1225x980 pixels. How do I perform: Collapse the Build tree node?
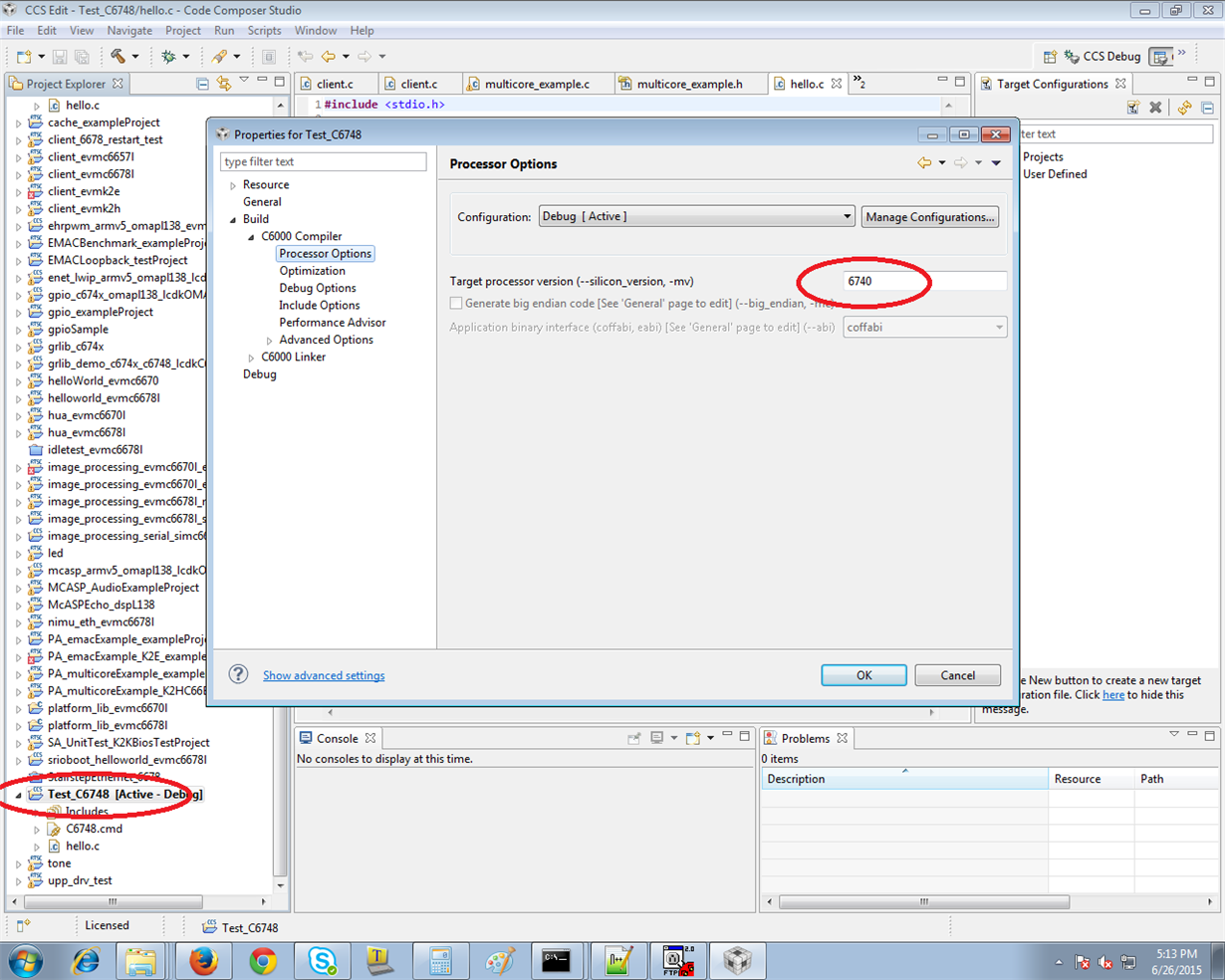tap(233, 219)
